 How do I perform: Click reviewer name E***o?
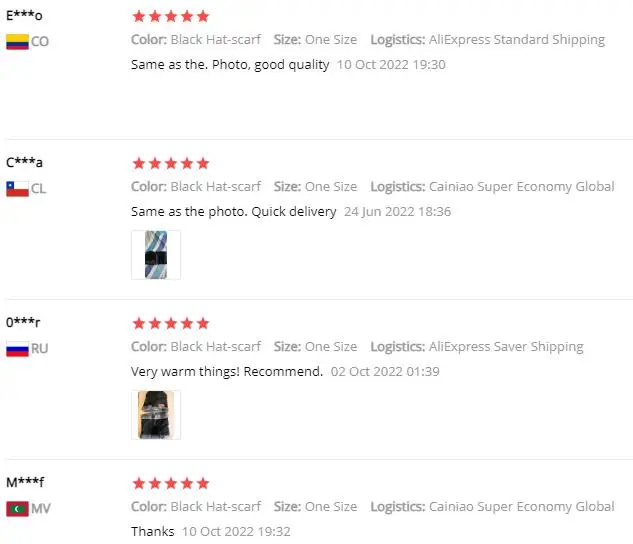[x=24, y=15]
